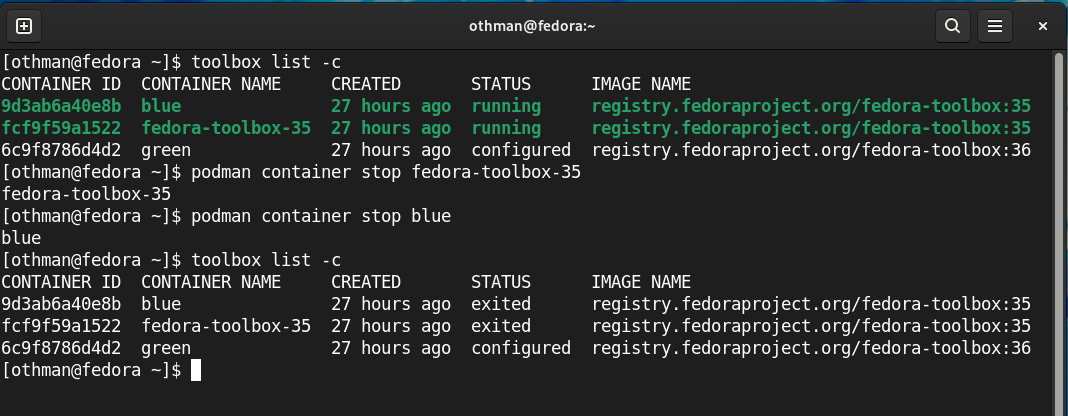
Task: Click the STATUS header in the second listing
Action: click(501, 282)
